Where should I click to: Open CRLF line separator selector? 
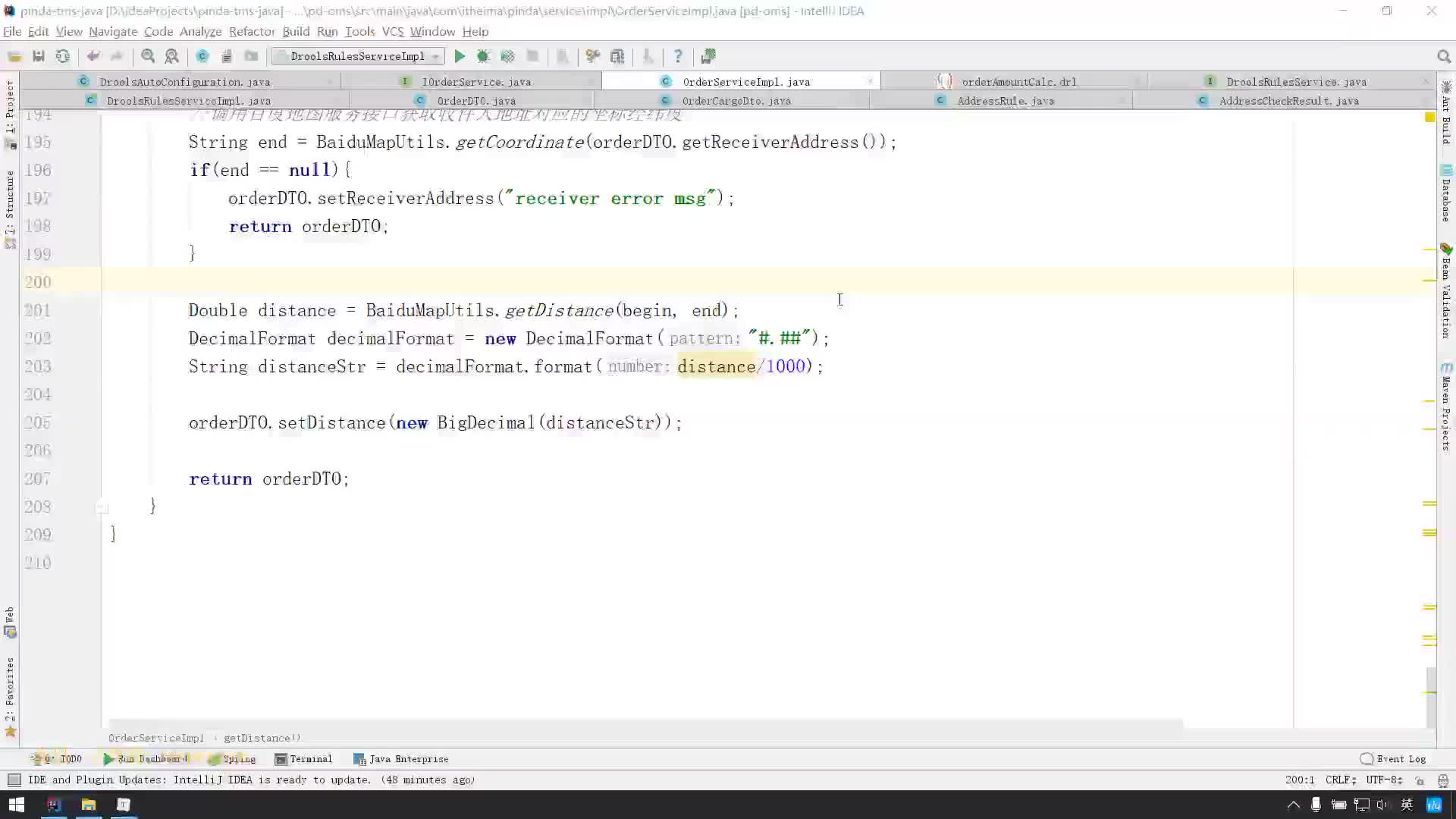coord(1341,780)
